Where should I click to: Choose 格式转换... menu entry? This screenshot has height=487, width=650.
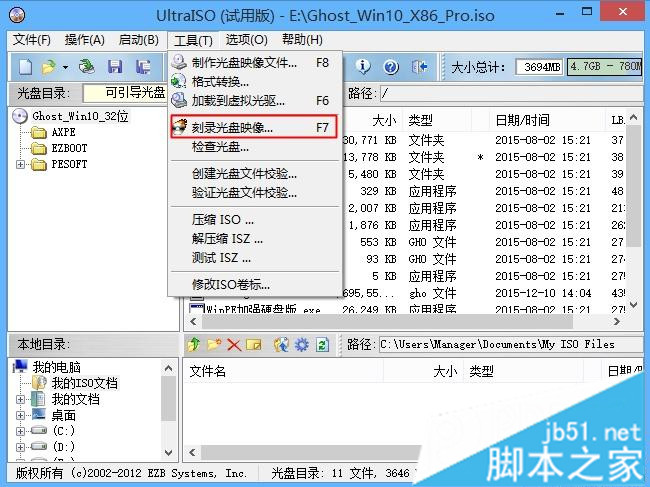(x=255, y=82)
